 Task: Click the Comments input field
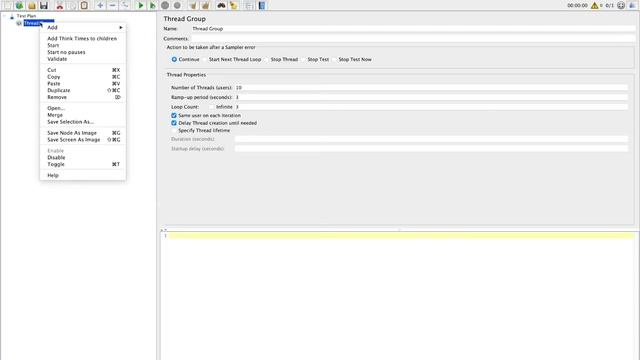tap(413, 38)
